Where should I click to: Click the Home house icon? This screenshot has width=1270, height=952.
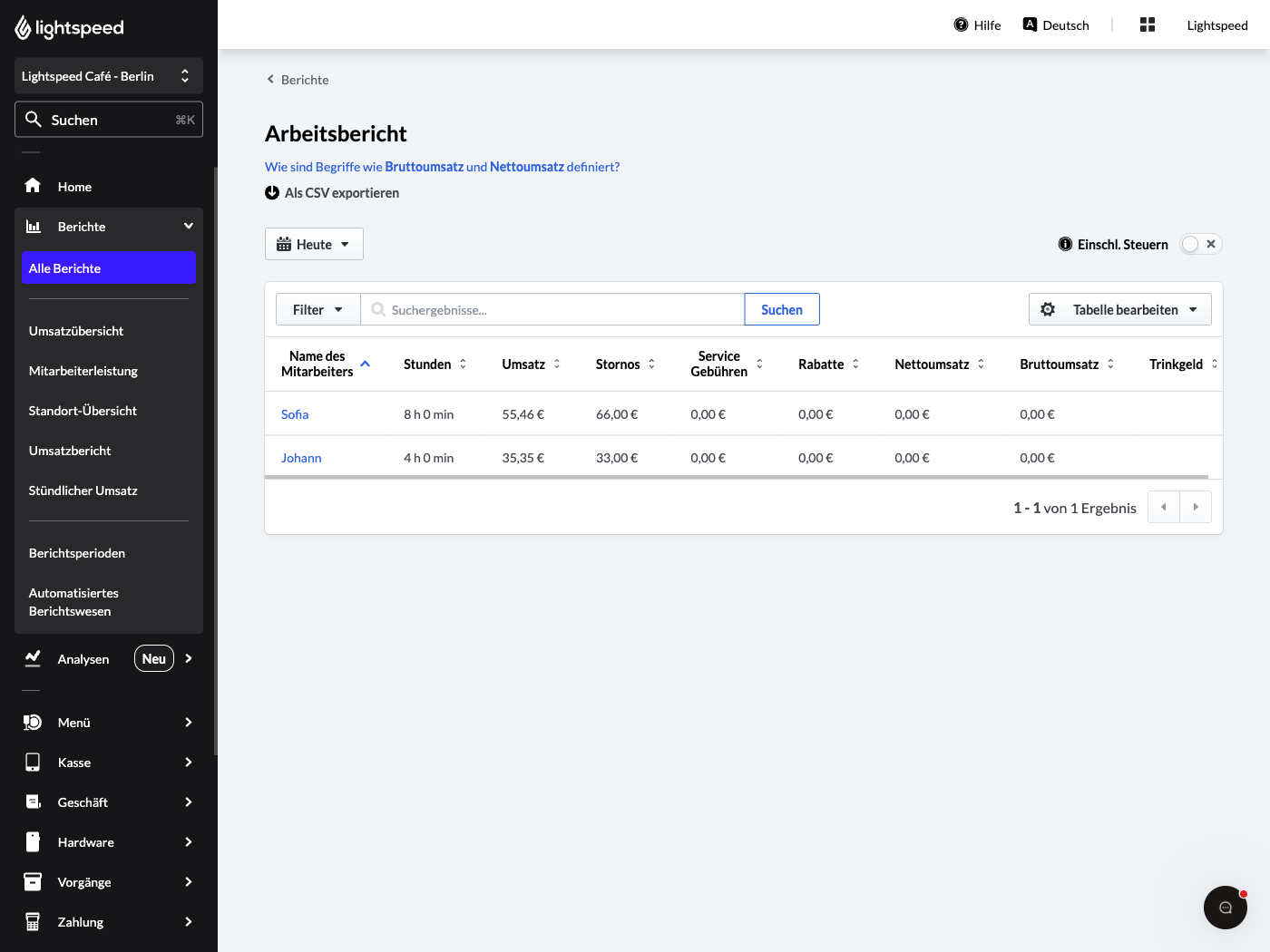(x=33, y=186)
